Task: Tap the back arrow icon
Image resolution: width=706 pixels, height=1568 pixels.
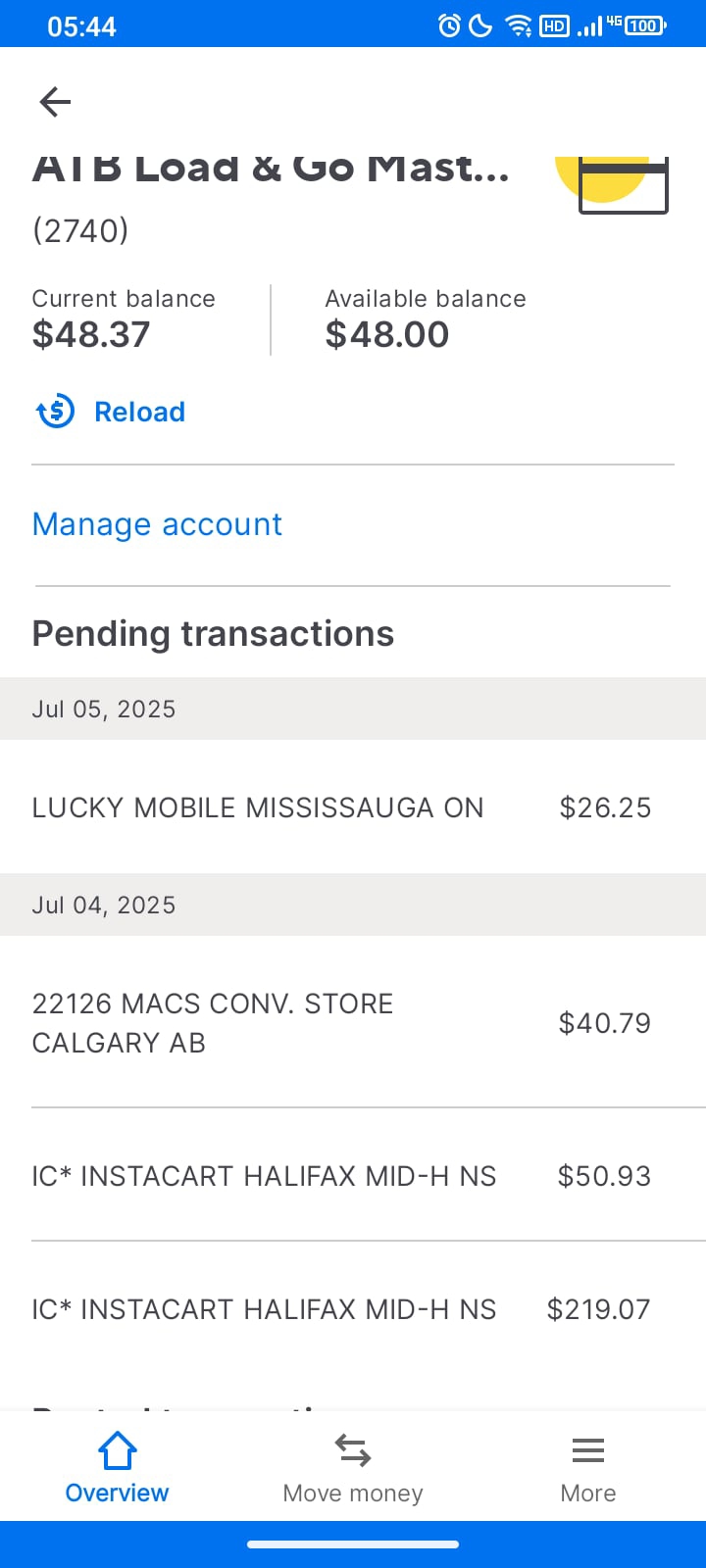Action: coord(55,102)
